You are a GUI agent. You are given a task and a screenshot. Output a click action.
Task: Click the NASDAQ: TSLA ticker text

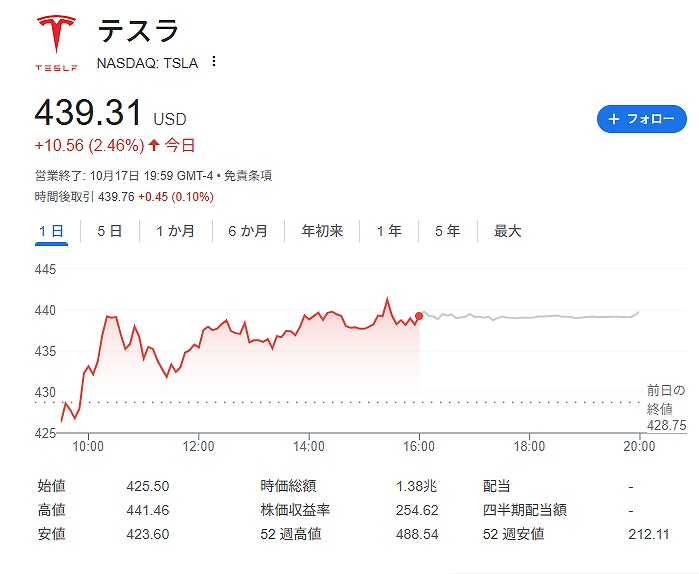click(x=147, y=62)
